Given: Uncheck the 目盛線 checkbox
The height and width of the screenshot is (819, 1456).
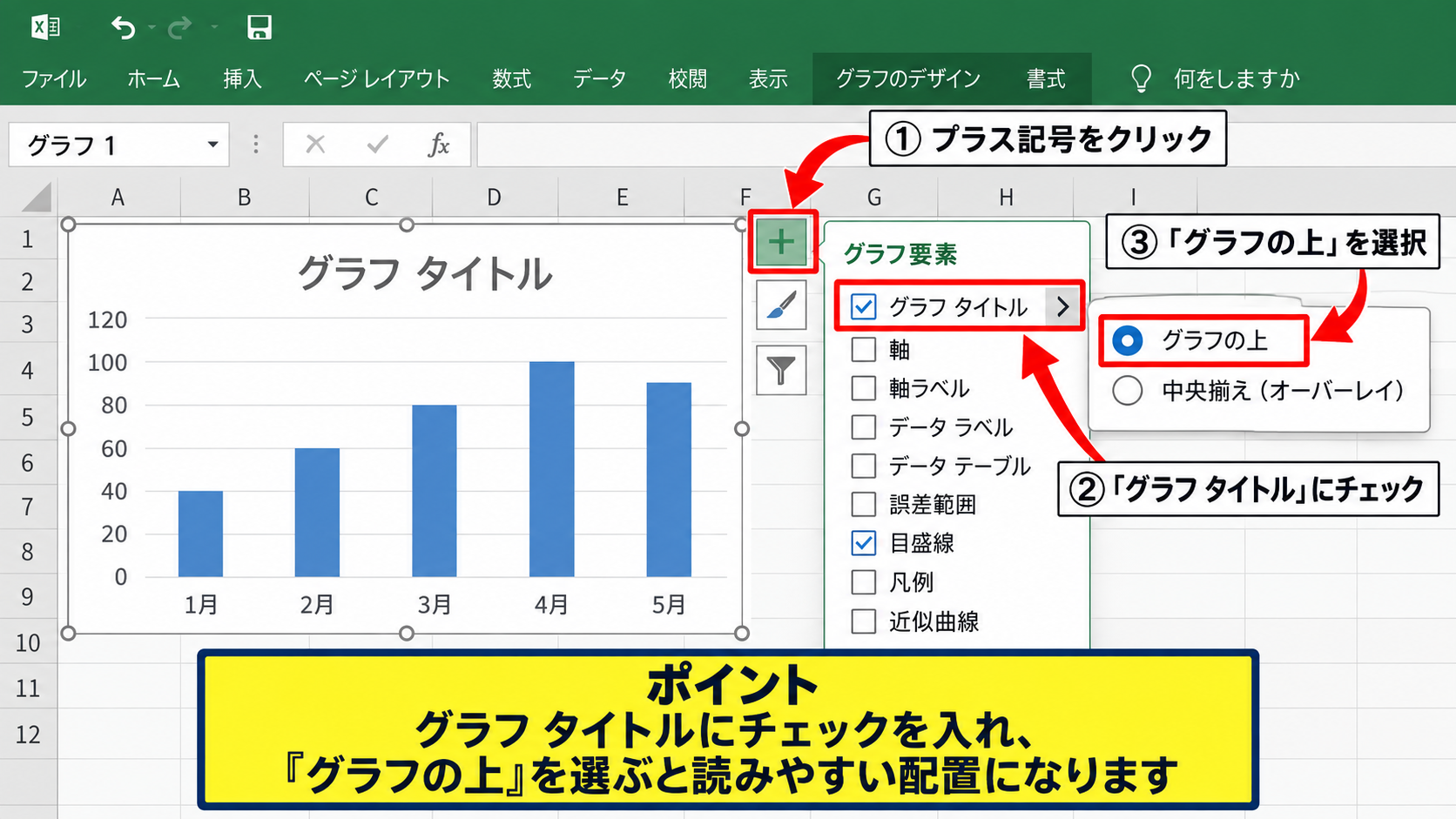Looking at the screenshot, I should 863,543.
